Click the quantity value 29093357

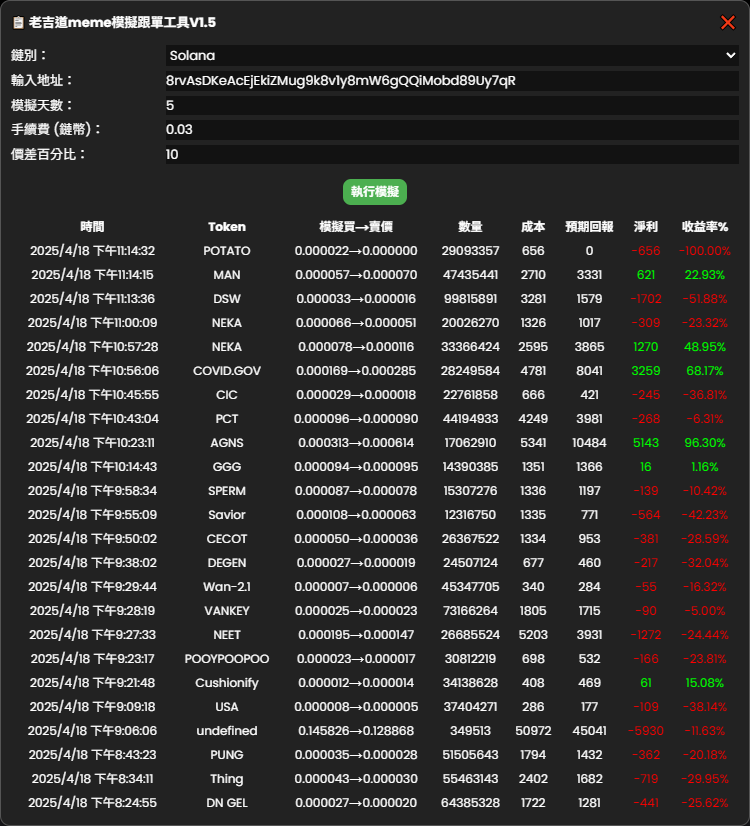[x=470, y=251]
